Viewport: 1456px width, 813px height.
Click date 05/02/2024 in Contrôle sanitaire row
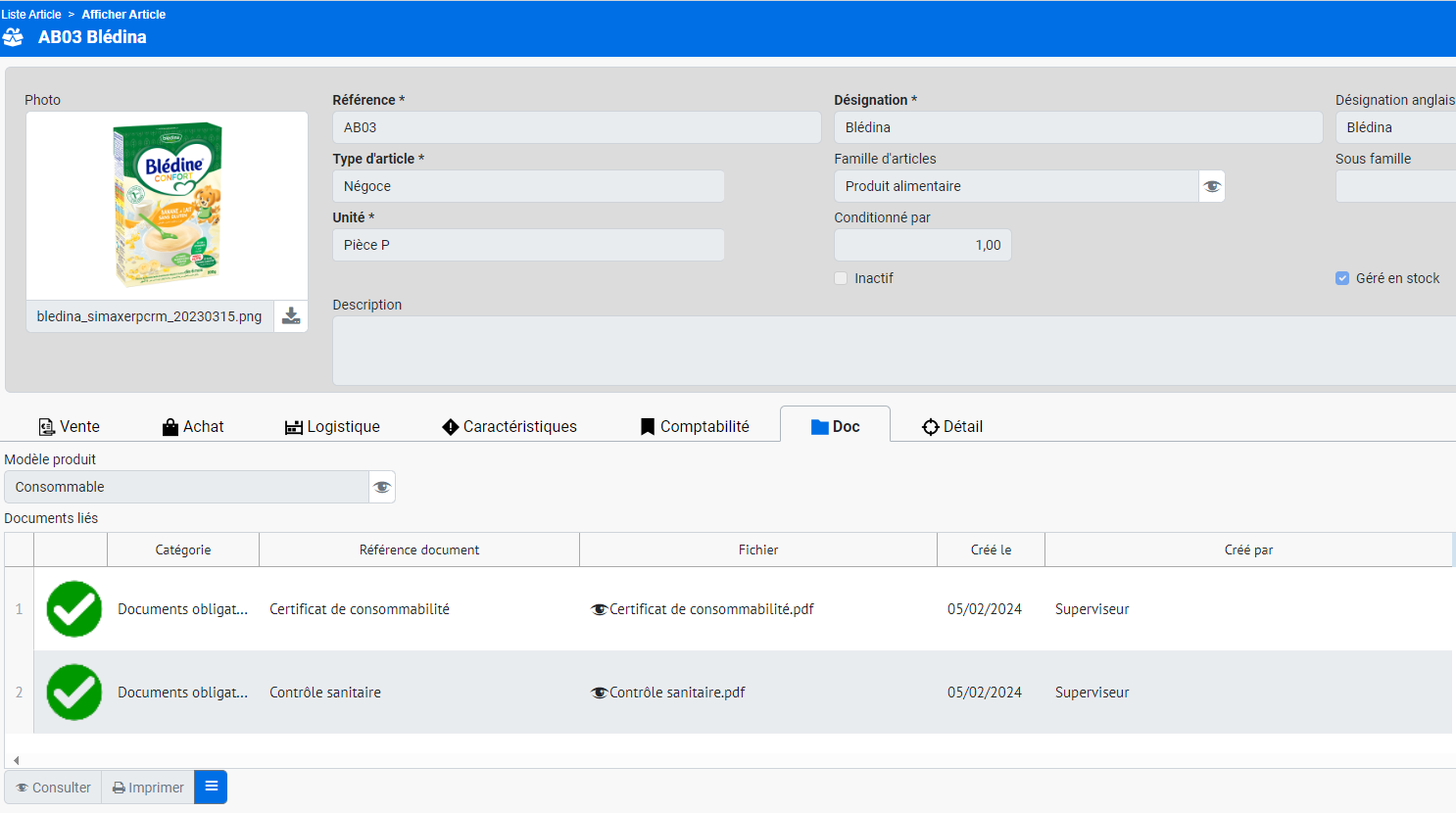tap(985, 693)
